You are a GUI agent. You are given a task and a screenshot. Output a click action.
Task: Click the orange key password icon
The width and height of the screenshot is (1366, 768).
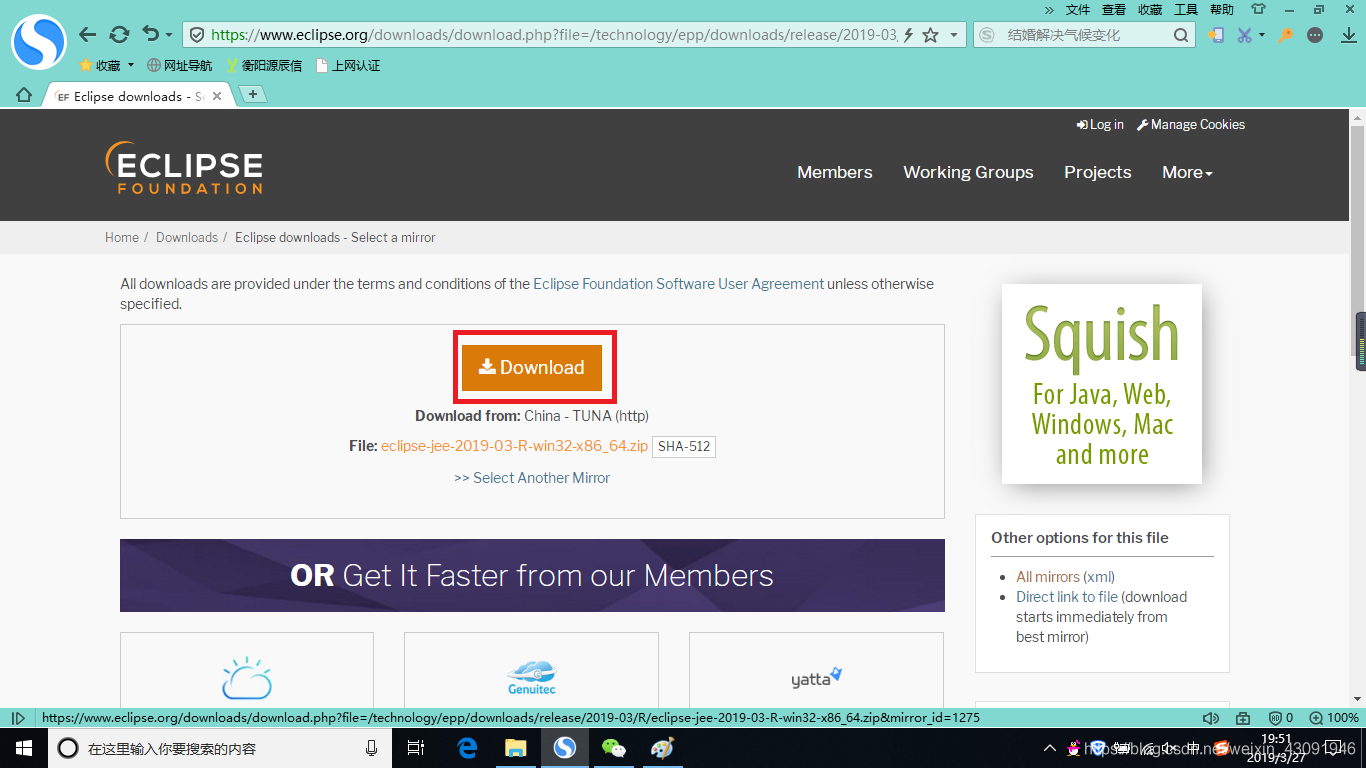tap(1286, 35)
